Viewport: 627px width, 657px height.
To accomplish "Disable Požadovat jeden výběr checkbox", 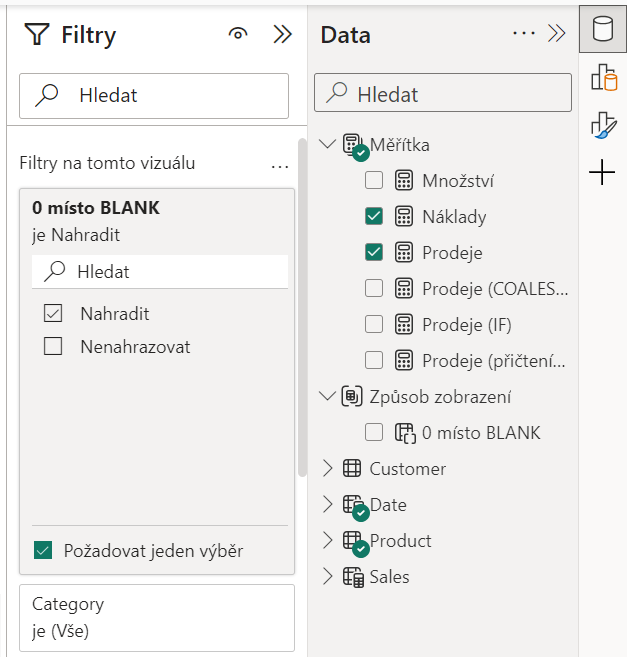I will point(43,551).
